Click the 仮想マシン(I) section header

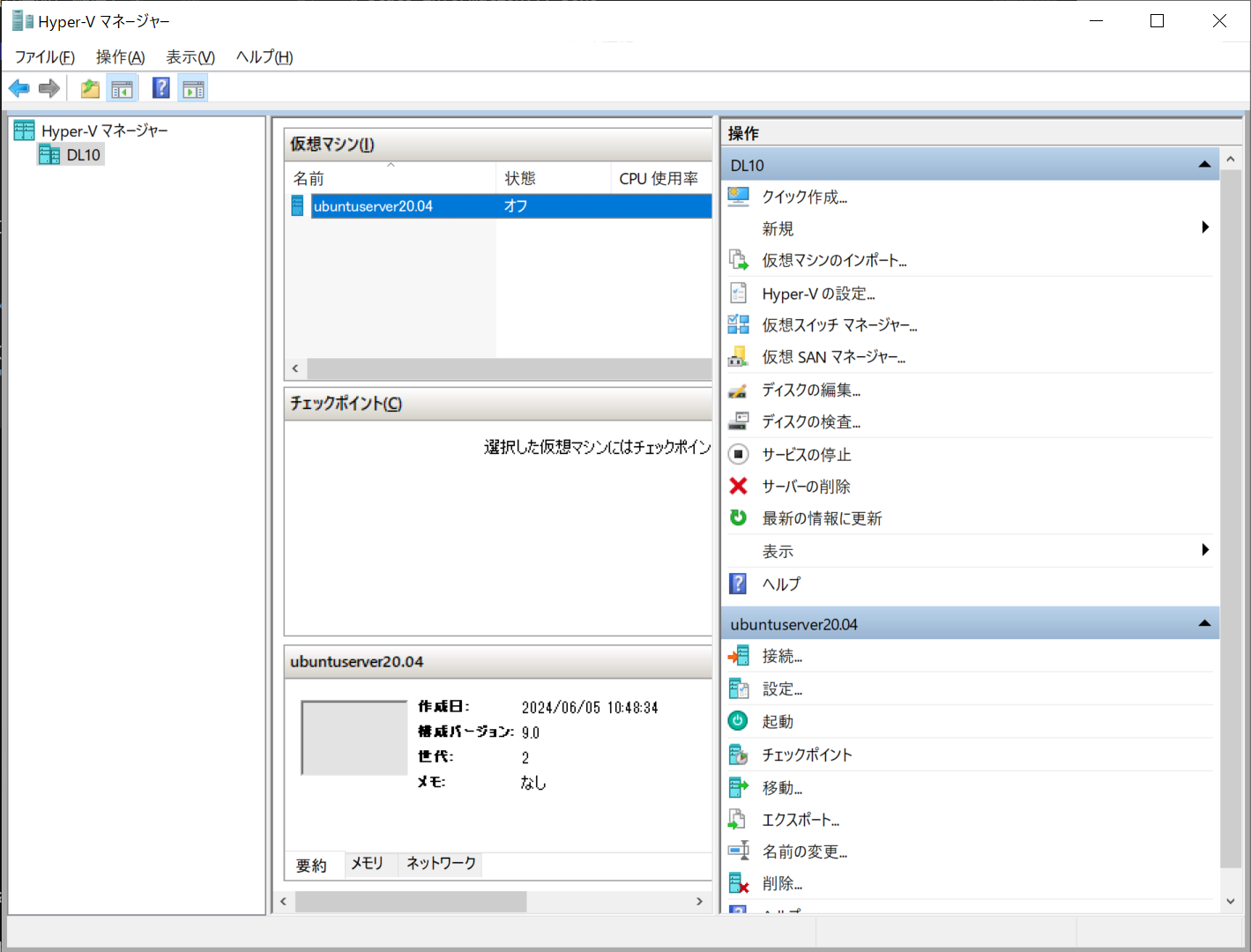(498, 145)
